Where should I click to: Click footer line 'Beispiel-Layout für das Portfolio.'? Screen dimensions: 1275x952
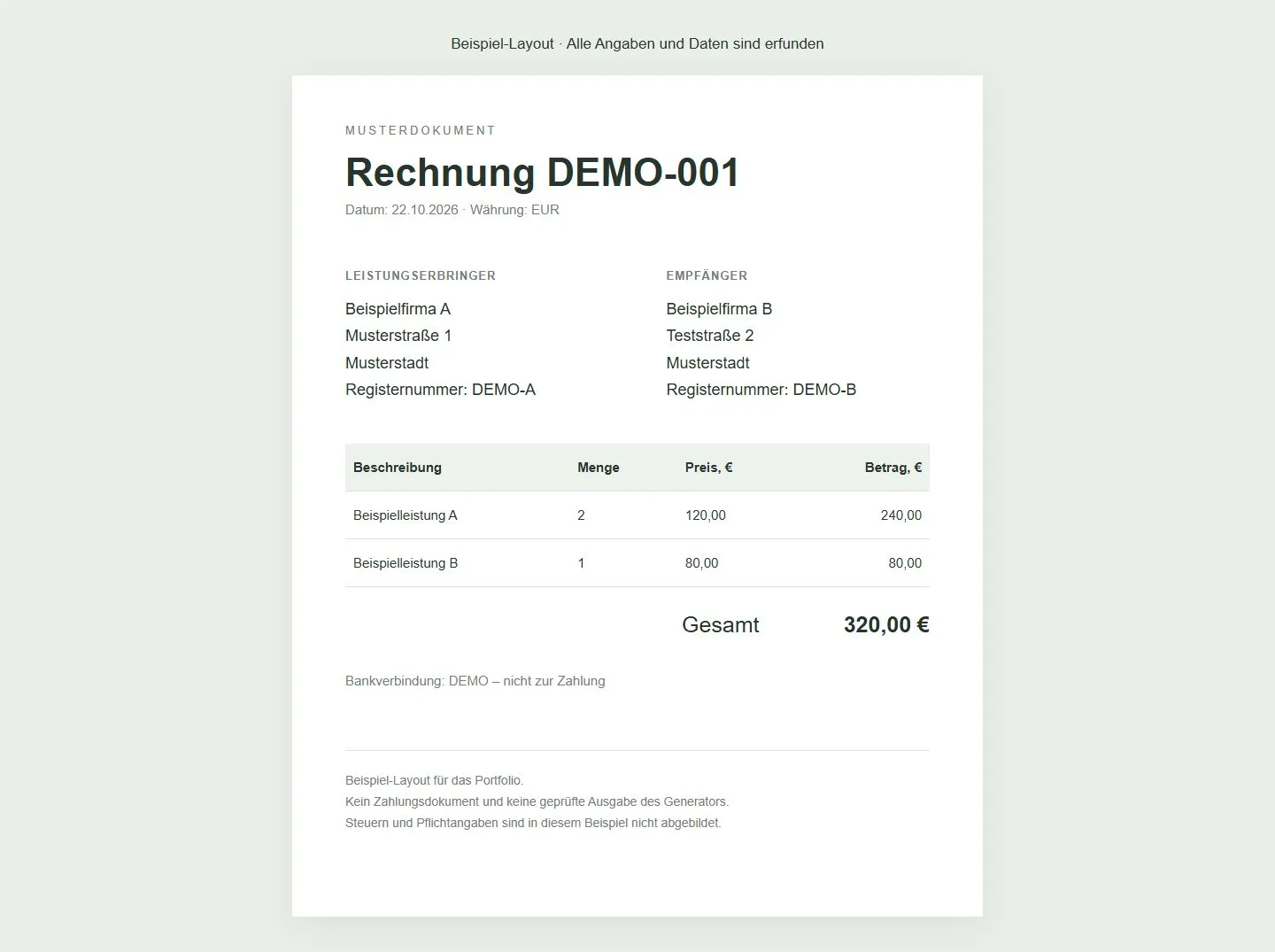[435, 780]
